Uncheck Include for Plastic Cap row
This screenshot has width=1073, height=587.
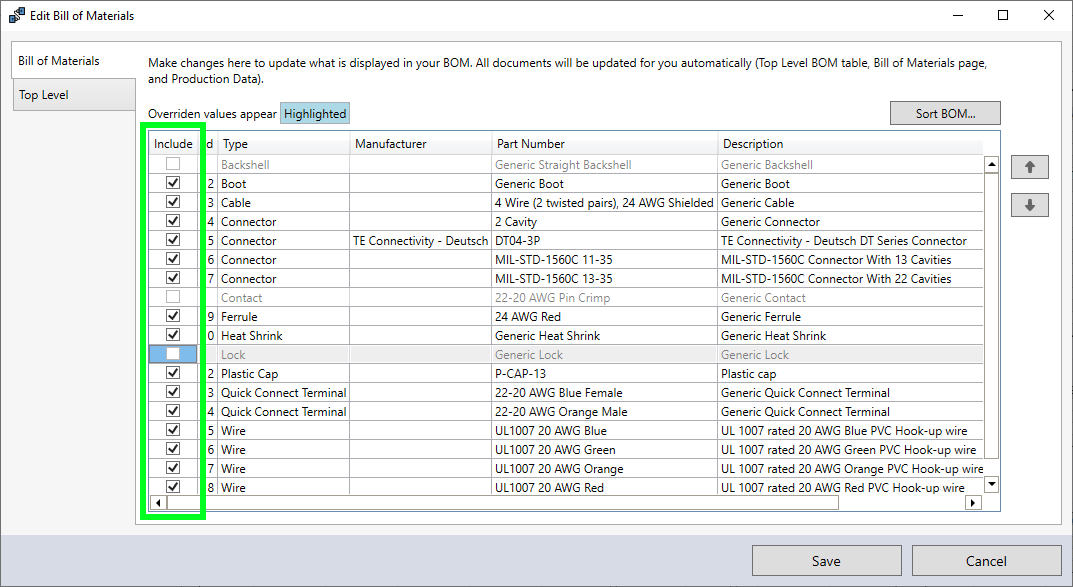click(x=173, y=373)
